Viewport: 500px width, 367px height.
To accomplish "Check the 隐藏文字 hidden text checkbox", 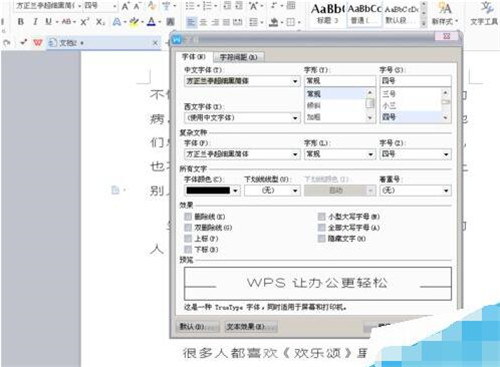I will pos(321,238).
